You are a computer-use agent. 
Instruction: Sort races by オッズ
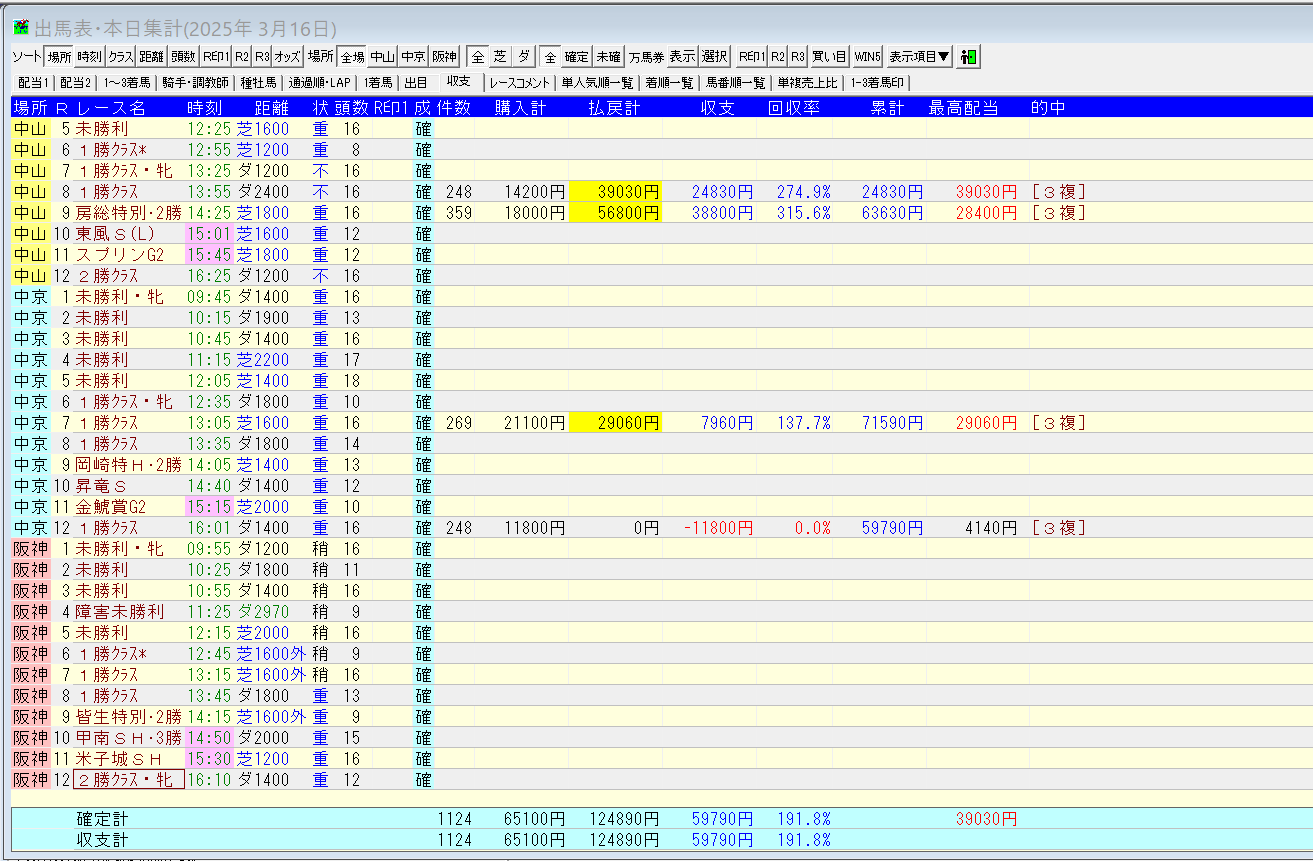[288, 57]
